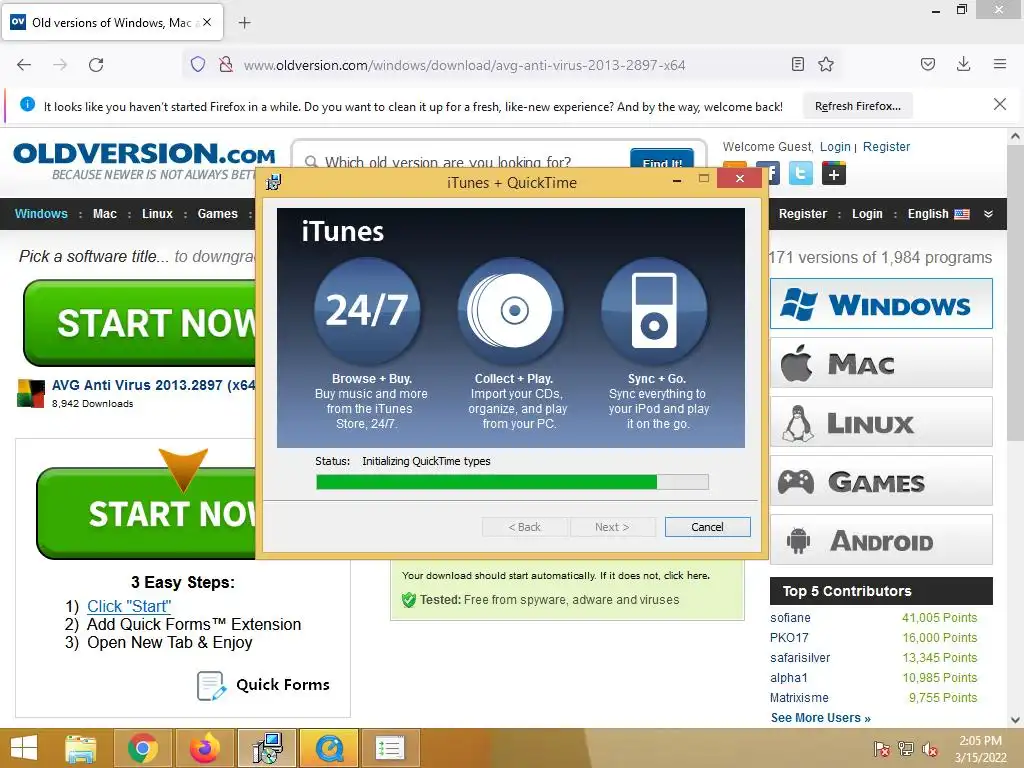This screenshot has width=1024, height=768.
Task: Click the greyed Next > button
Action: tap(613, 527)
